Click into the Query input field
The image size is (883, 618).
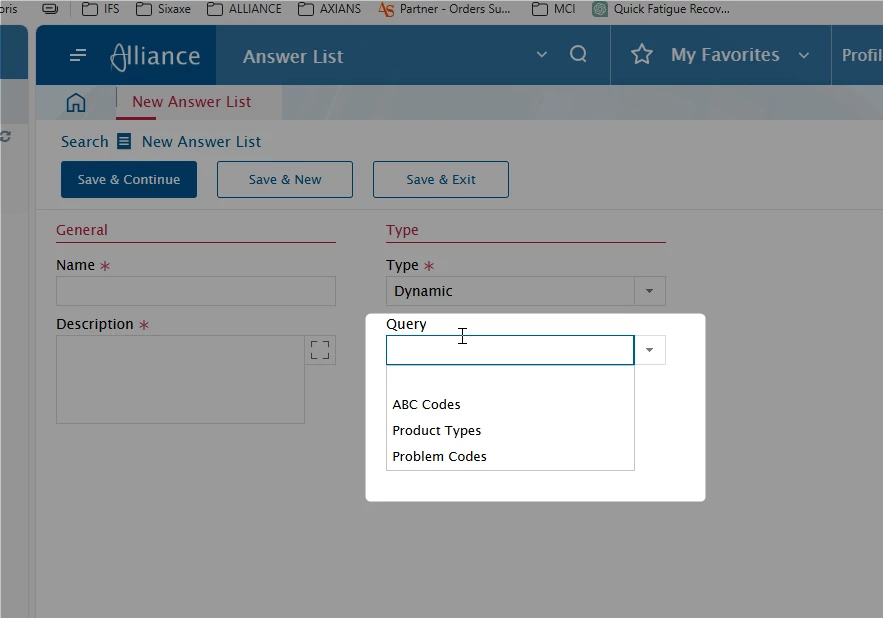point(510,350)
